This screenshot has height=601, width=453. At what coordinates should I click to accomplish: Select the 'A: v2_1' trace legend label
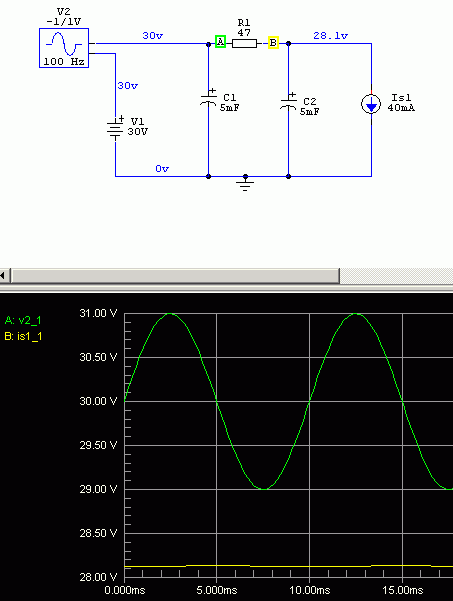tap(23, 320)
